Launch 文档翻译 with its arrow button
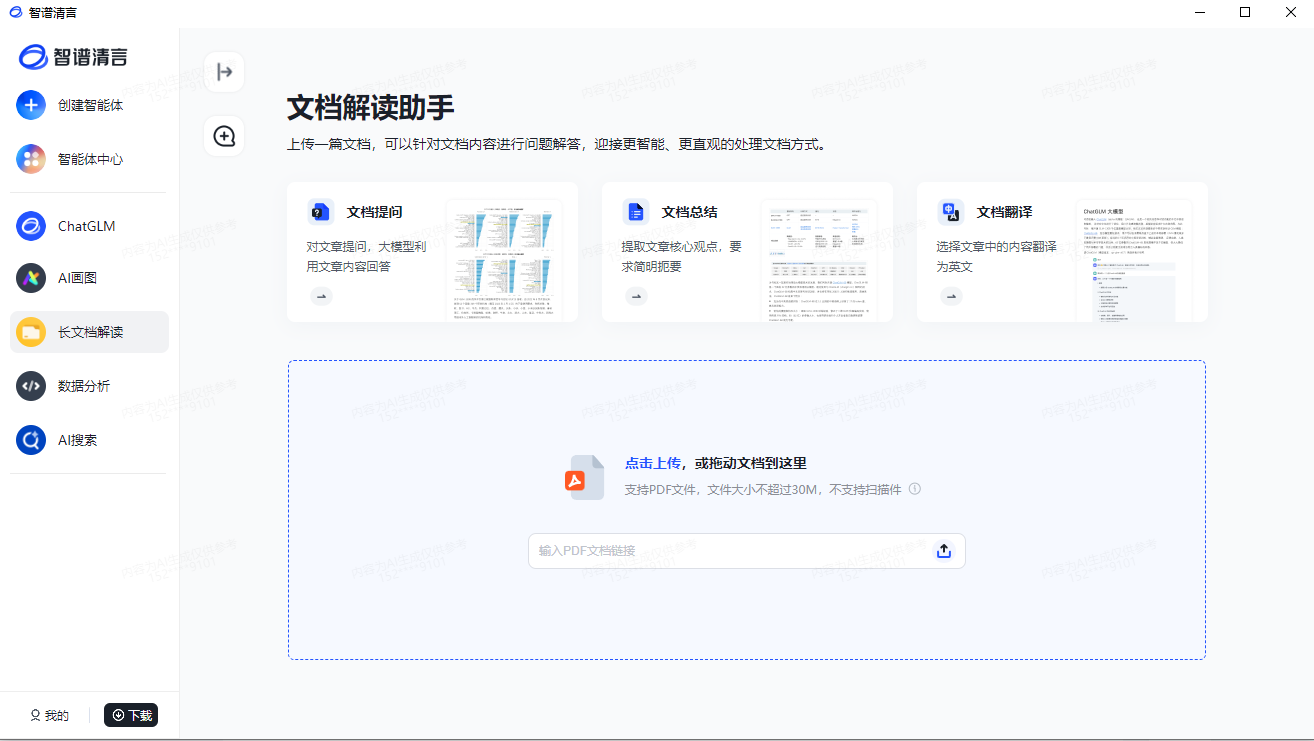 [x=951, y=296]
